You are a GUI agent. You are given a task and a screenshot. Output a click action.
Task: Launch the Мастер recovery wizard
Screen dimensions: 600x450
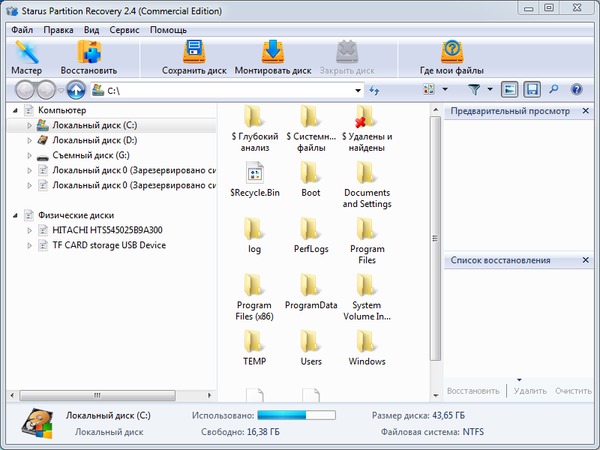[27, 59]
